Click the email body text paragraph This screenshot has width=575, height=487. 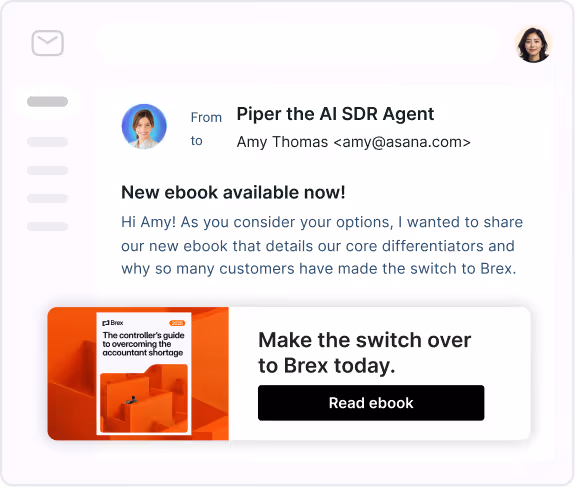[322, 245]
